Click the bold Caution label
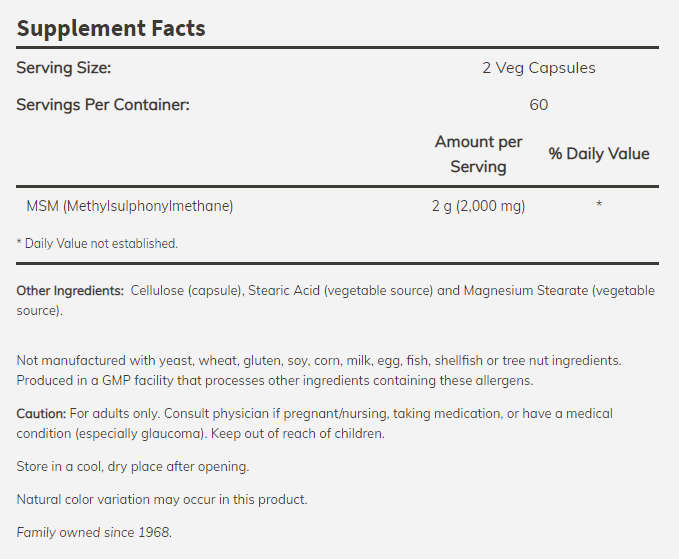The height and width of the screenshot is (559, 679). [x=42, y=413]
